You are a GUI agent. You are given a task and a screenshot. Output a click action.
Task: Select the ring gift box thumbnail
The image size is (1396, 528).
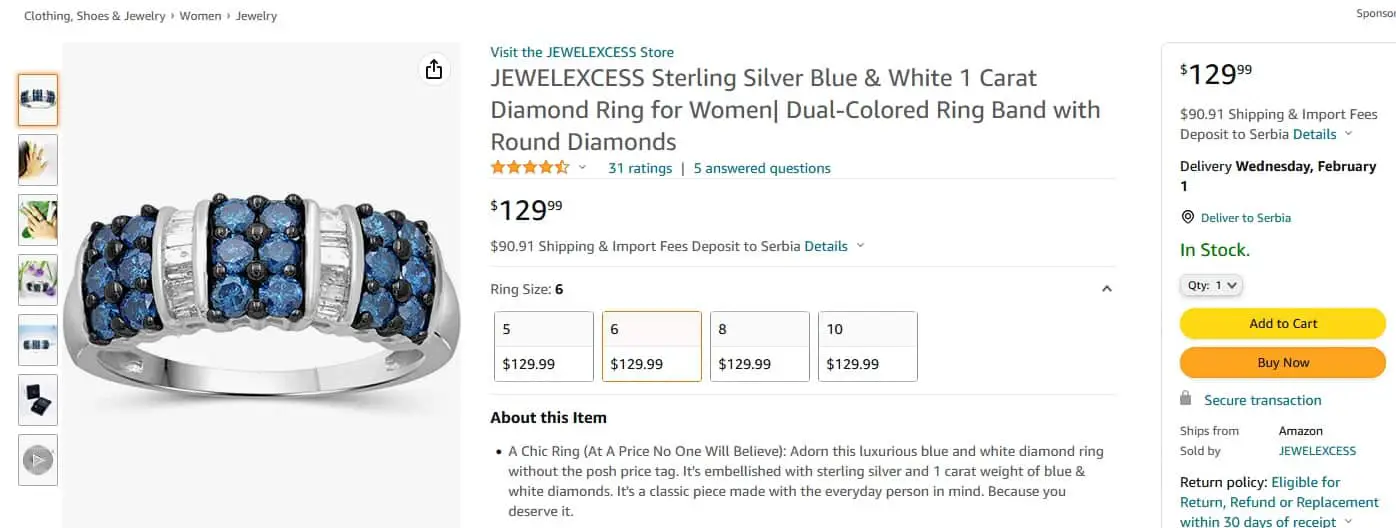[38, 400]
